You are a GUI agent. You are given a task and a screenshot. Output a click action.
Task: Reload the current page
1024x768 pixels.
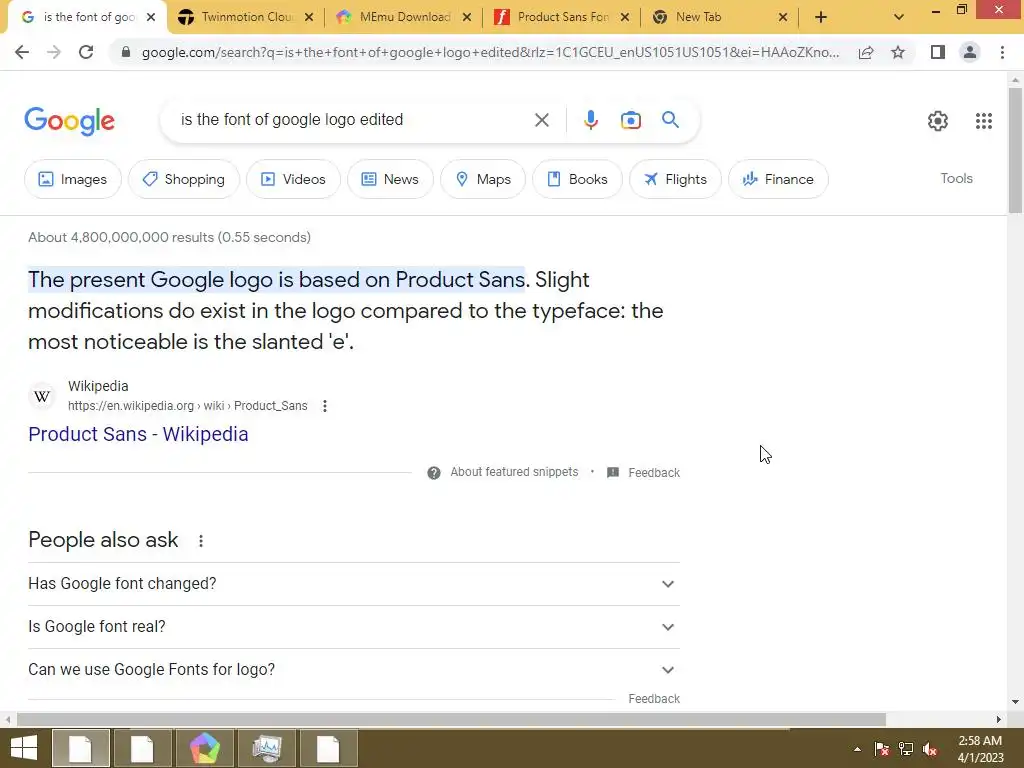[x=86, y=52]
